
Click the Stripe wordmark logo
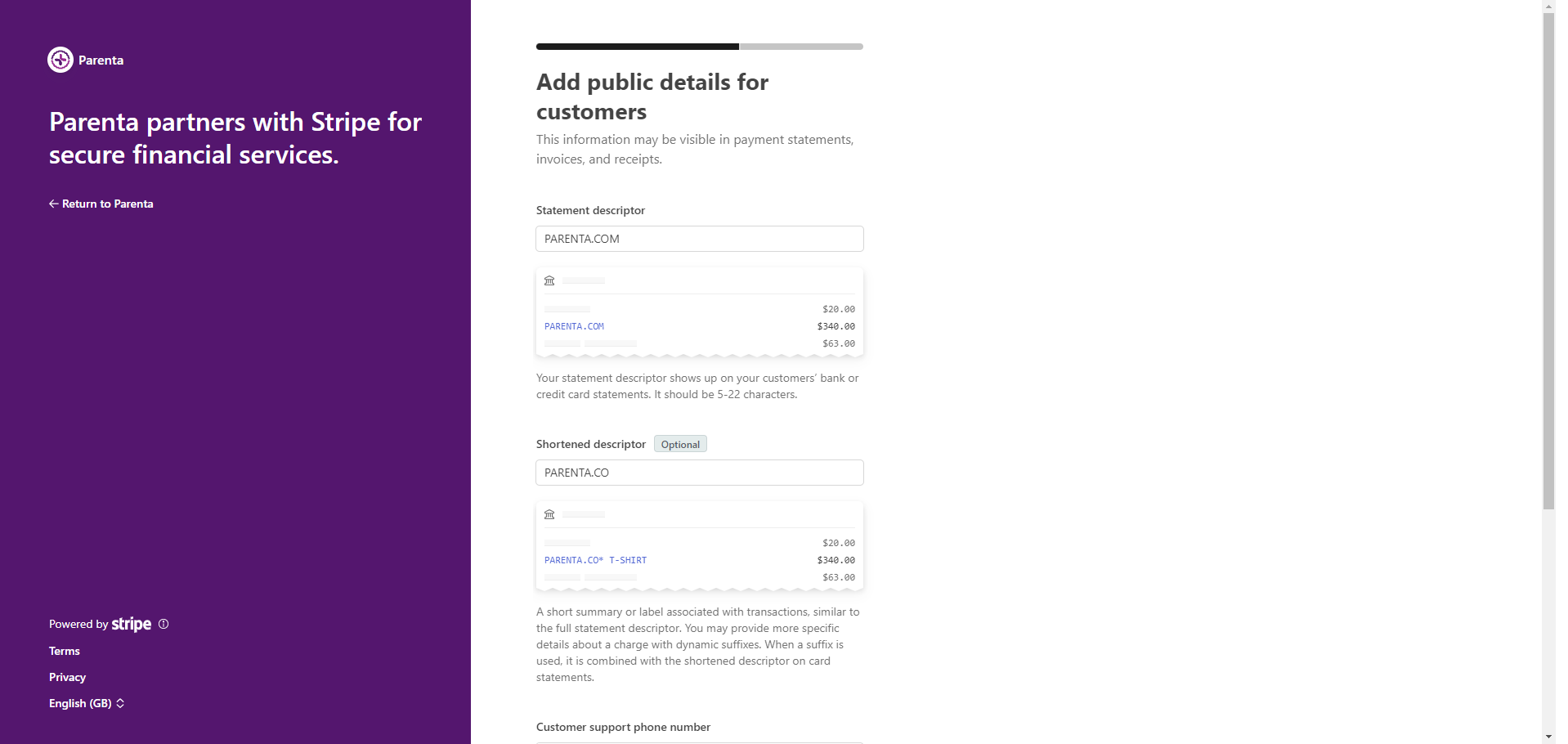point(132,624)
